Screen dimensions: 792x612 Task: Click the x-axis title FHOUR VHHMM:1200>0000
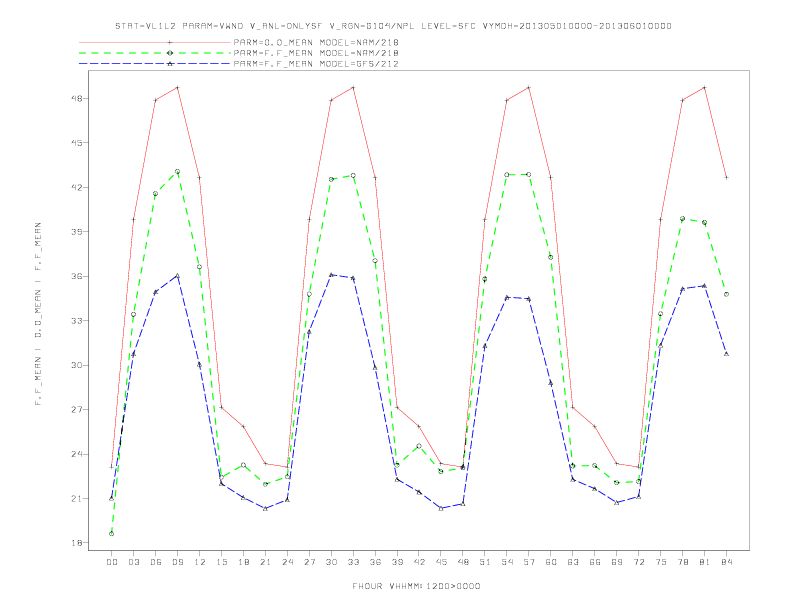(416, 586)
